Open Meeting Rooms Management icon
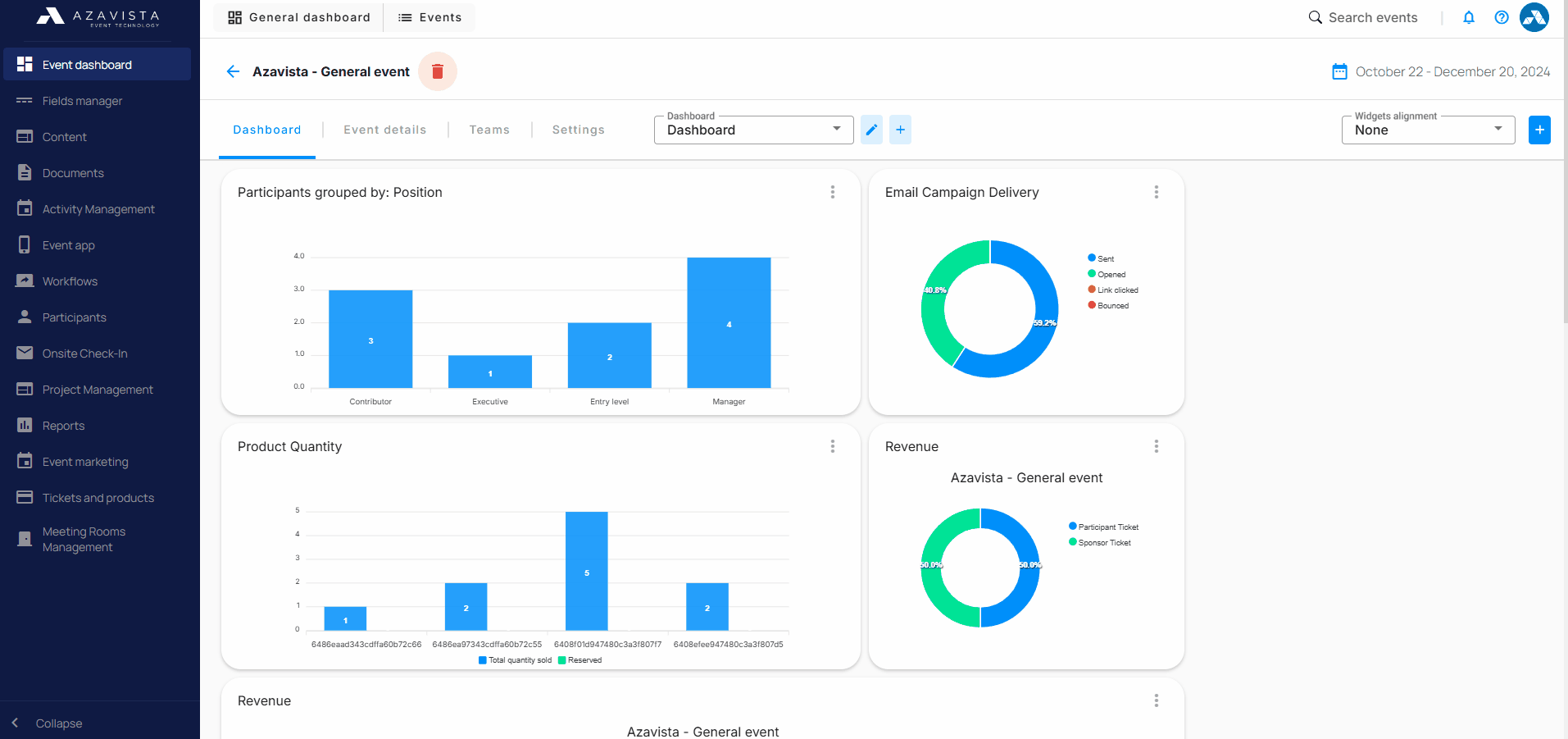1568x739 pixels. pos(25,539)
